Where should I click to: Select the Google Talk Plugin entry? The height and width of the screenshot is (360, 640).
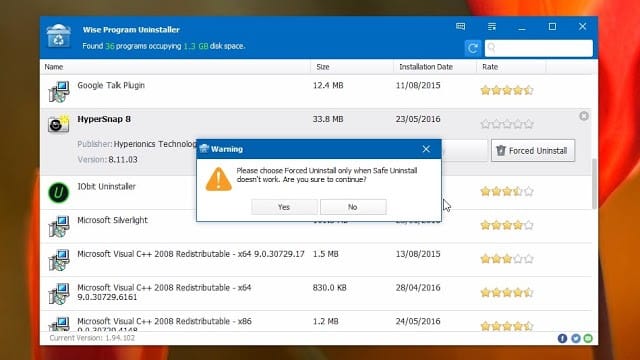click(316, 91)
